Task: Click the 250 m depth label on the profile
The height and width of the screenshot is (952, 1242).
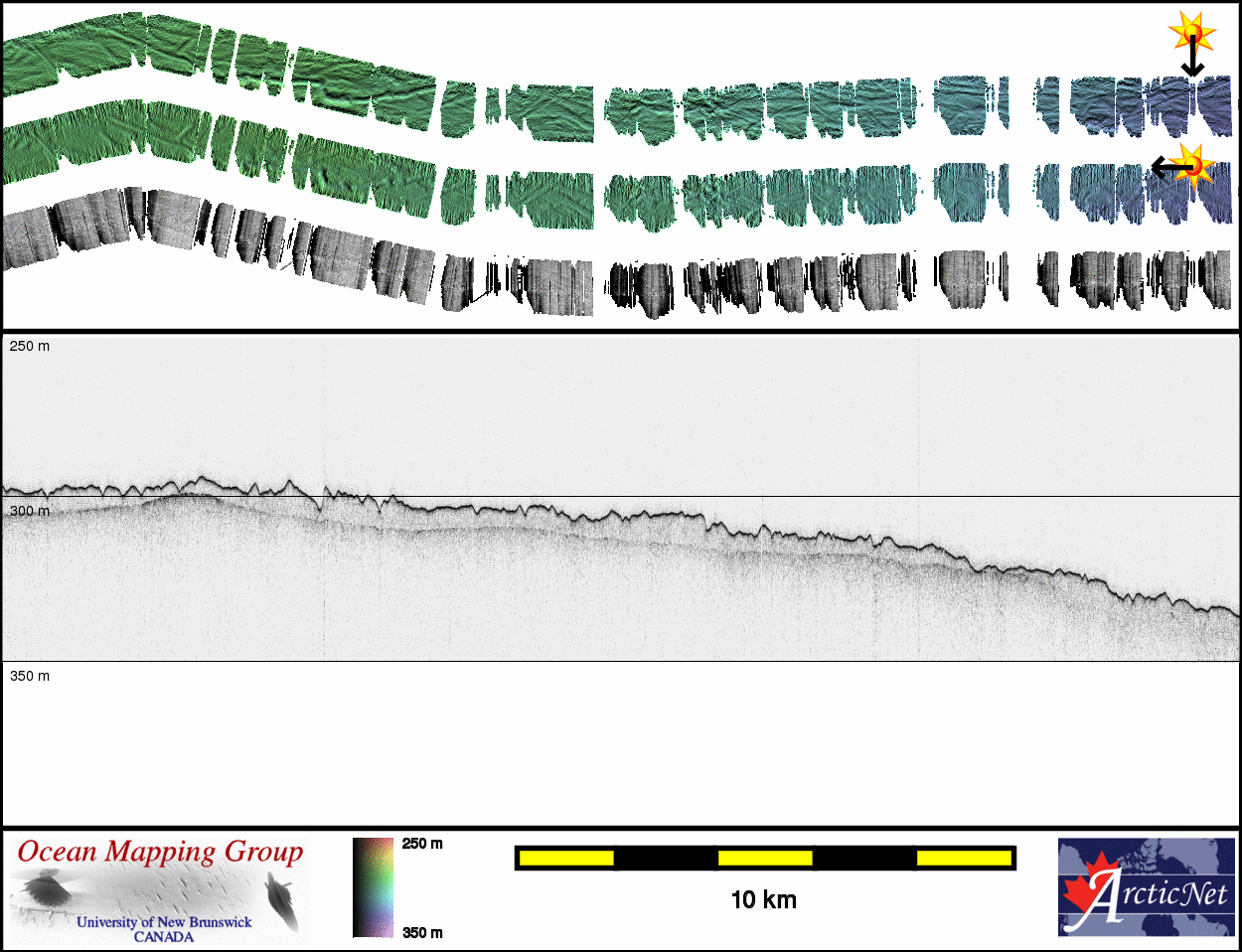Action: 30,346
